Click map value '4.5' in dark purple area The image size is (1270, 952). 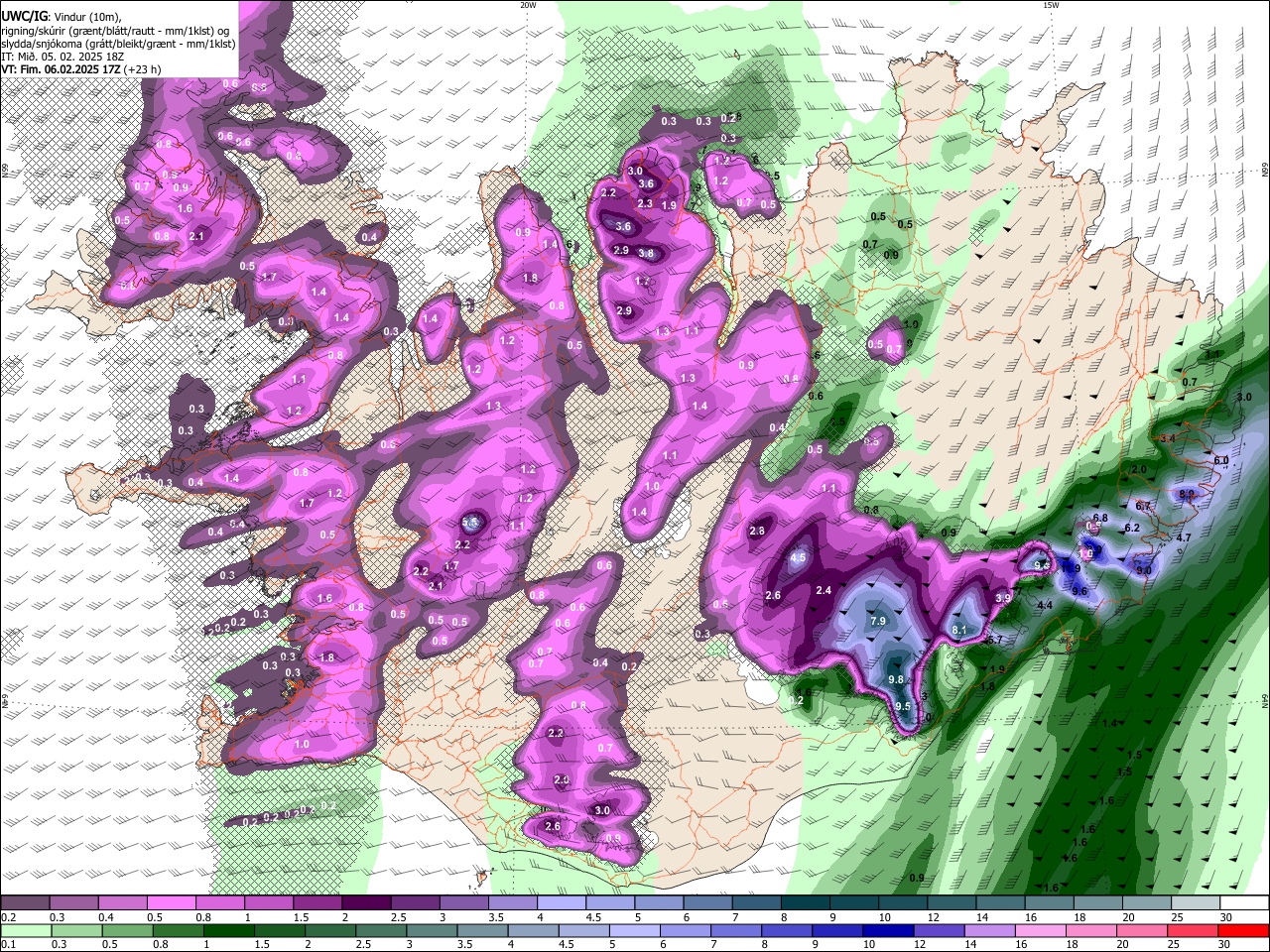pos(798,558)
